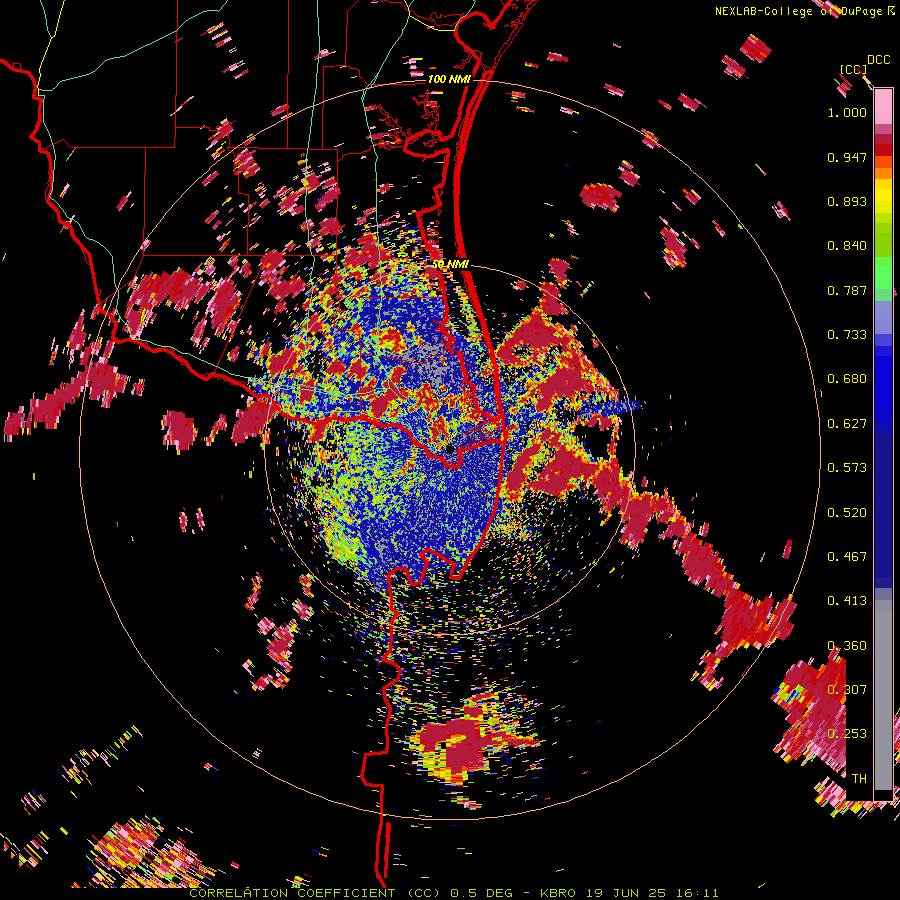The height and width of the screenshot is (900, 900).
Task: Click CORRELATION COEFFICIENT in the caption
Action: (x=292, y=893)
